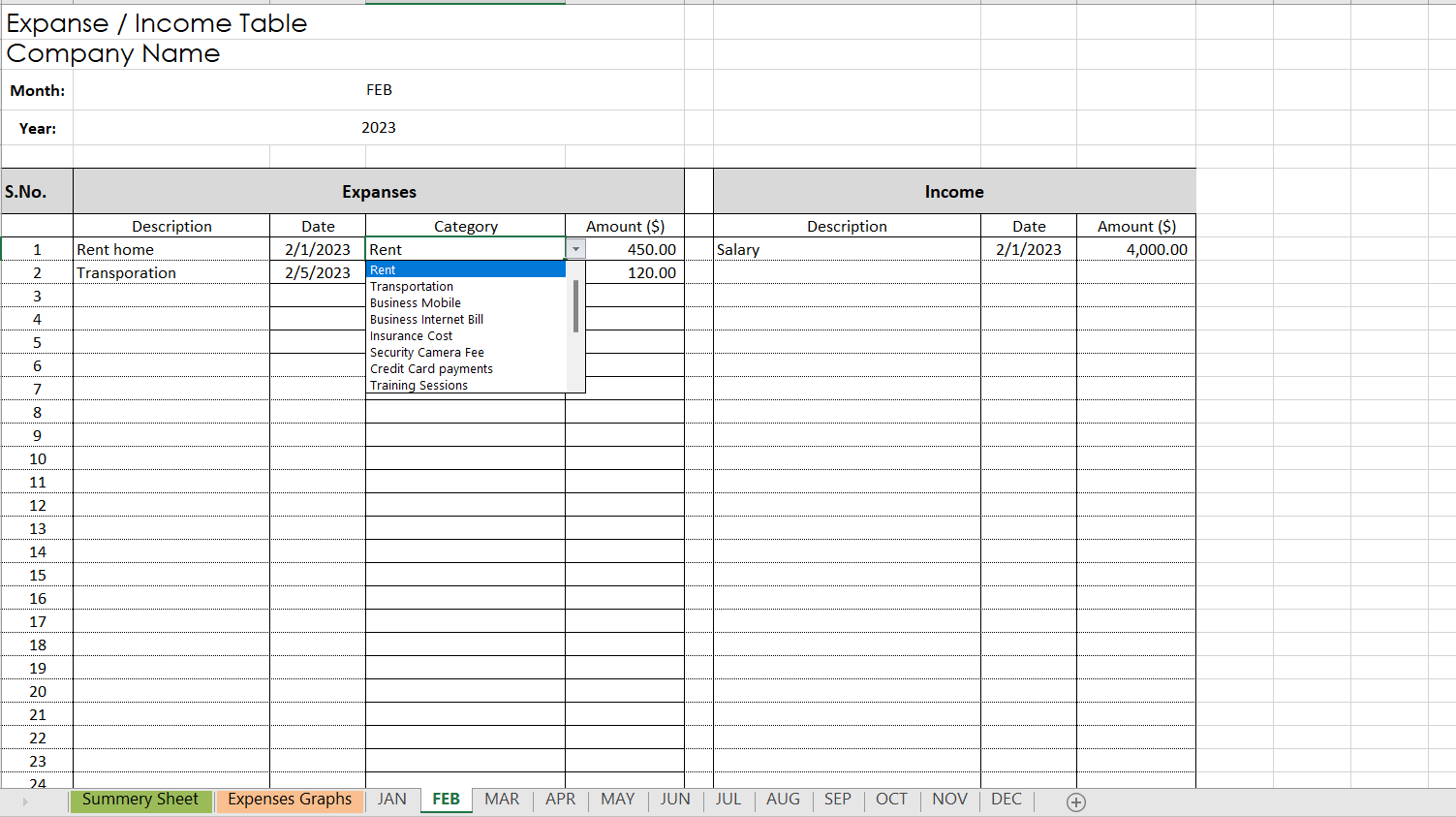Open the APR sheet tab
Viewport: 1456px width, 817px height.
coord(560,800)
